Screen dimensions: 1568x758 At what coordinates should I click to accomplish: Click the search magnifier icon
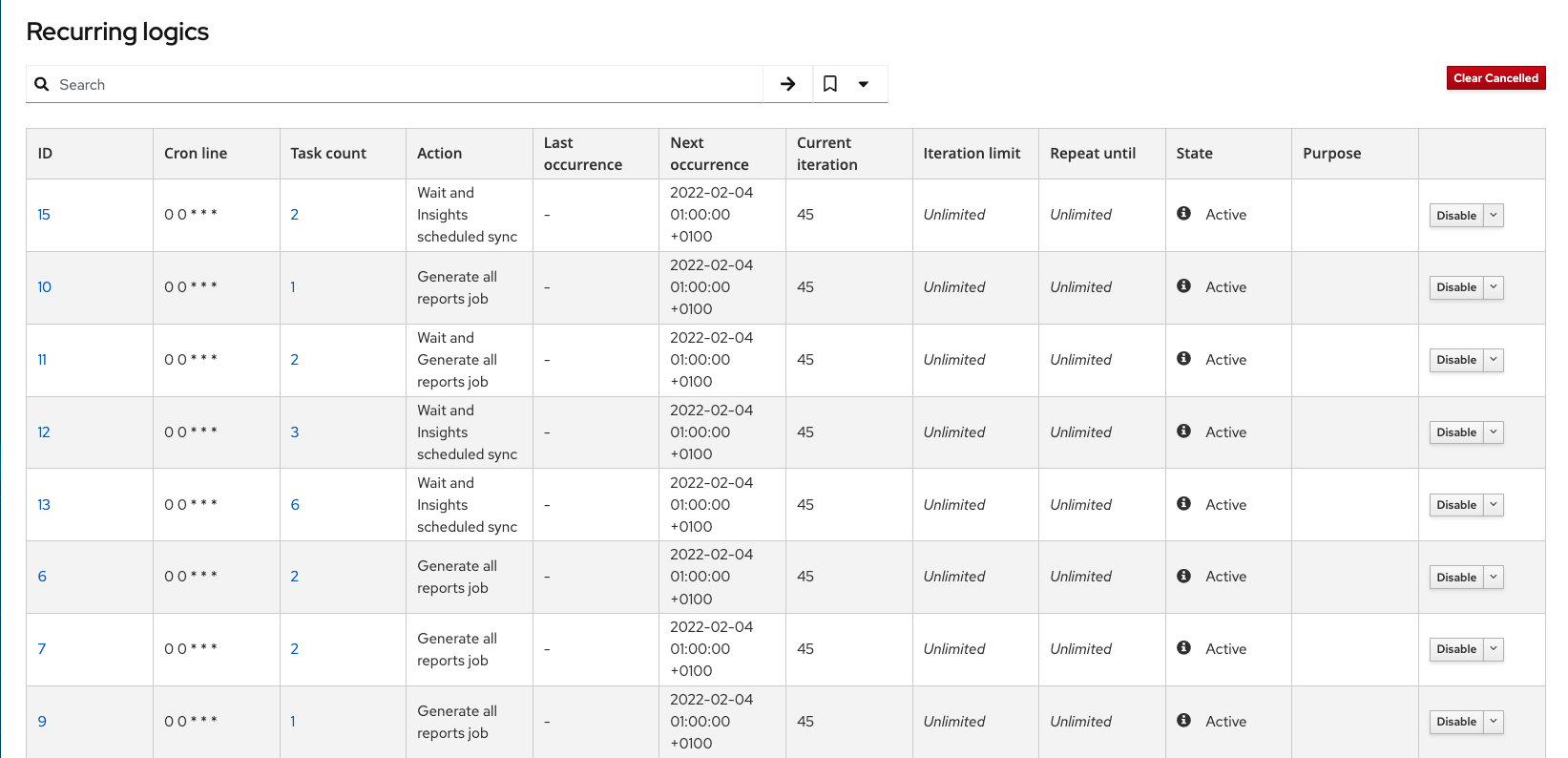(42, 84)
